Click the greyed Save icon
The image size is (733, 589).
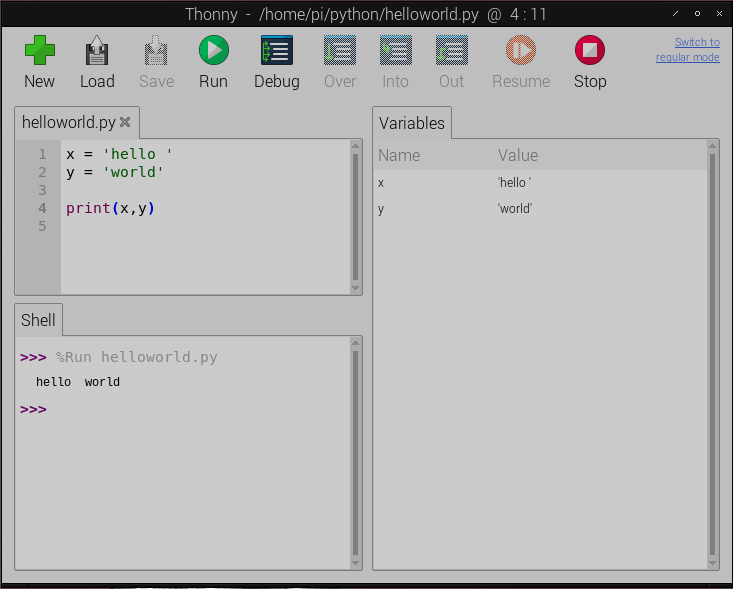(x=156, y=50)
